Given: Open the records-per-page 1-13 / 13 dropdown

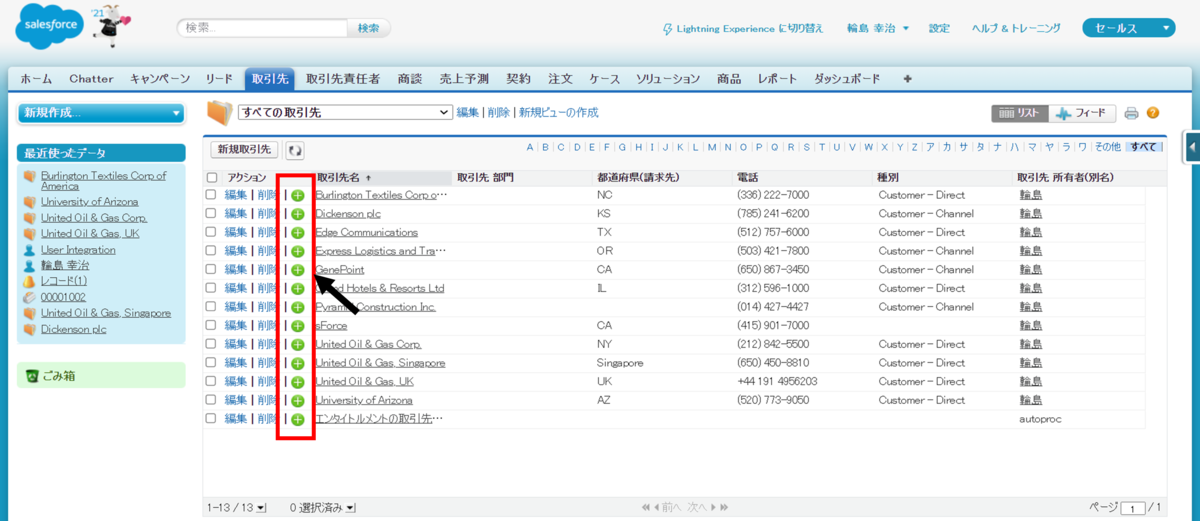Looking at the screenshot, I should click(237, 508).
